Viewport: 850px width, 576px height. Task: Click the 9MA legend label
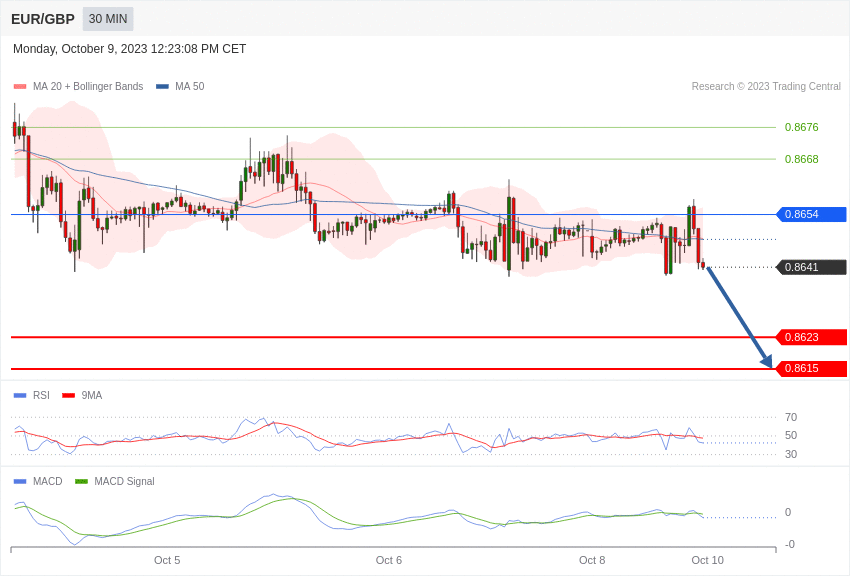92,396
